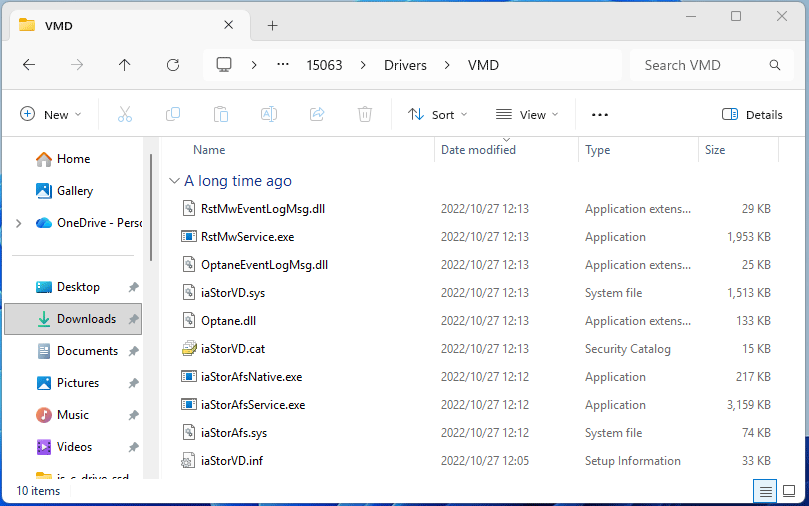
Task: Click the iaStorAfsNative.exe file icon
Action: click(189, 377)
